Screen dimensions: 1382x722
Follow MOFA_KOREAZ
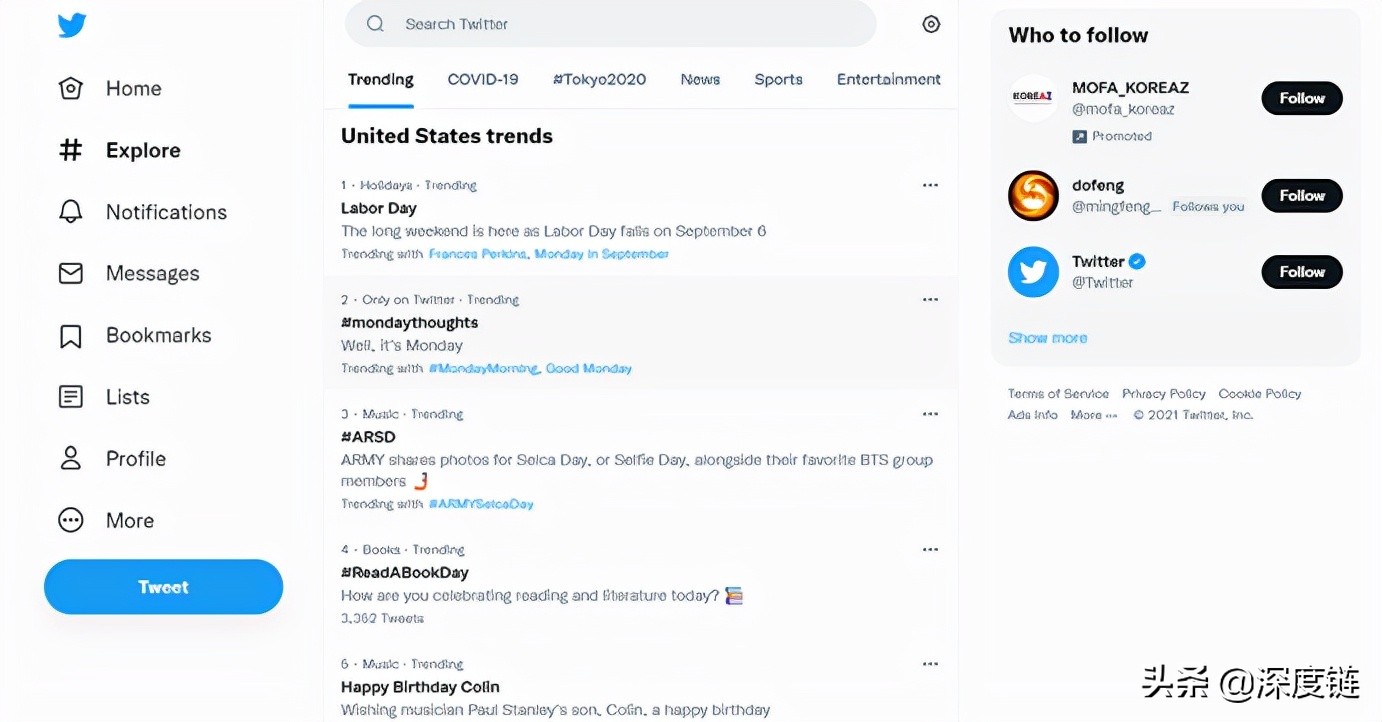(x=1302, y=98)
